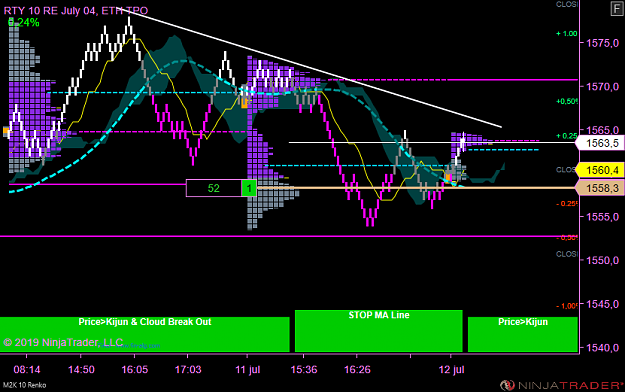This screenshot has height=392, width=625.
Task: Click the +0,50 percent level label
Action: tap(567, 101)
